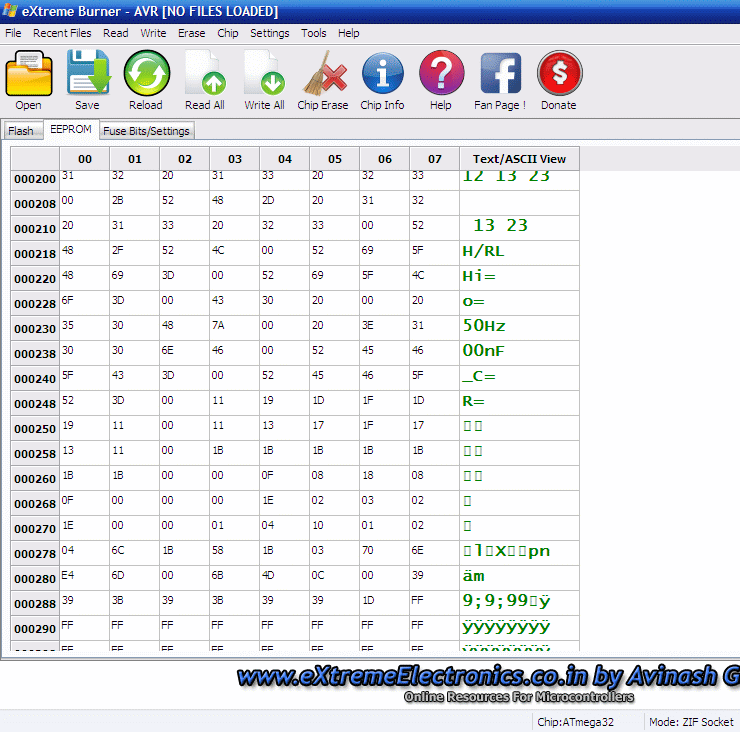Screen dimensions: 740x732
Task: Open the Settings menu
Action: [270, 33]
